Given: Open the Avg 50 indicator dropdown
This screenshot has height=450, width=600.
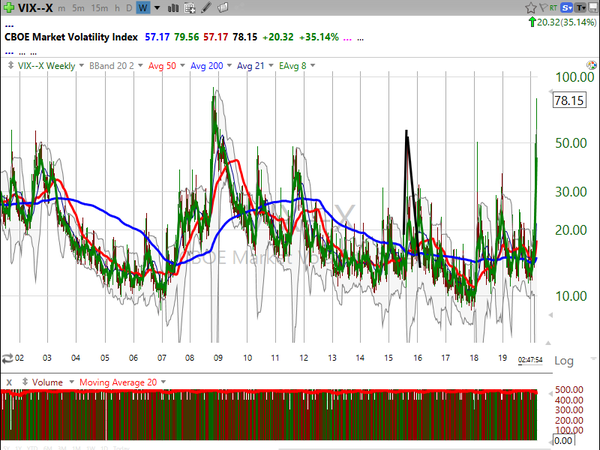Looking at the screenshot, I should point(182,66).
